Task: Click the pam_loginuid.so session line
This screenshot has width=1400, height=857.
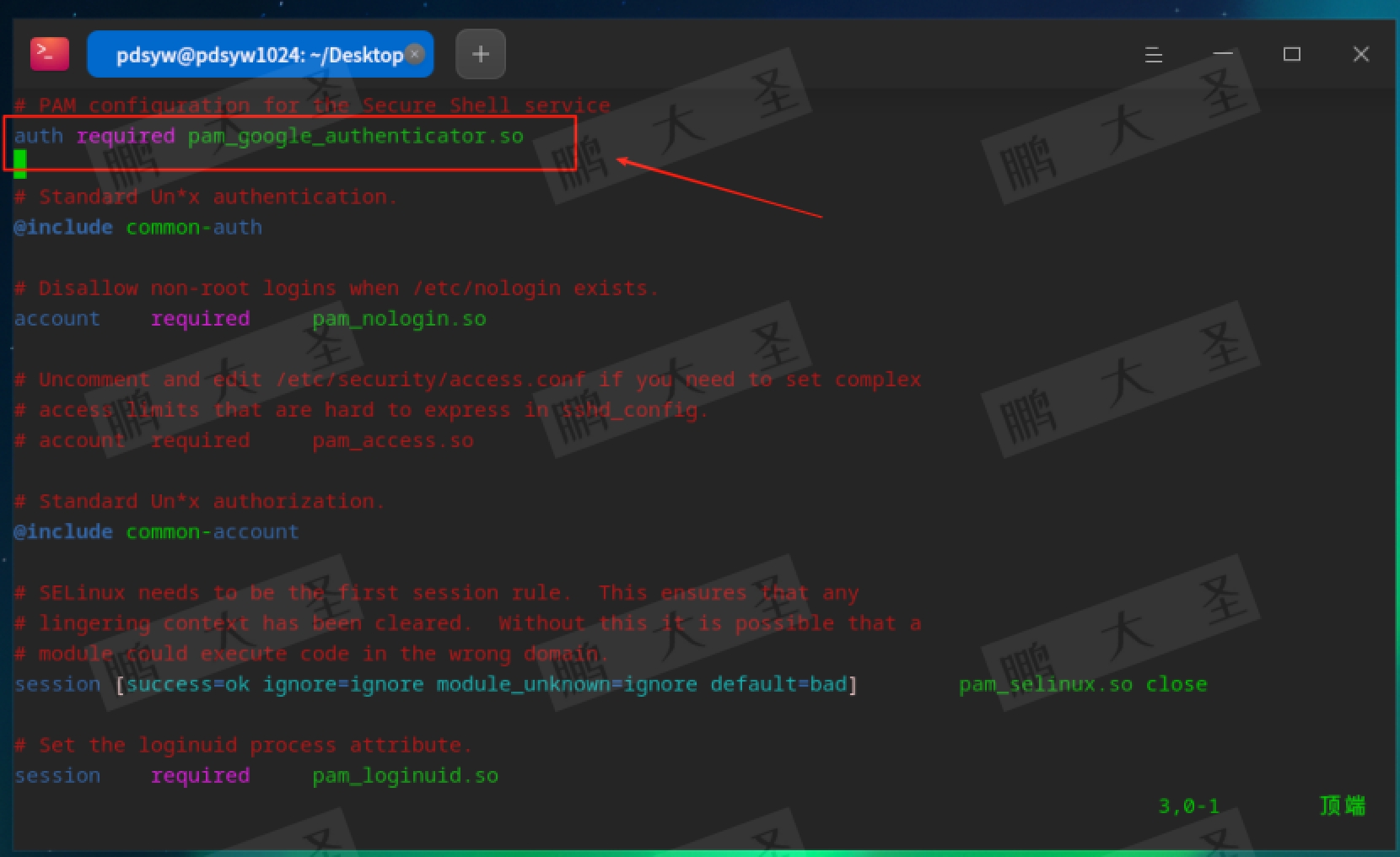Action: (x=256, y=775)
